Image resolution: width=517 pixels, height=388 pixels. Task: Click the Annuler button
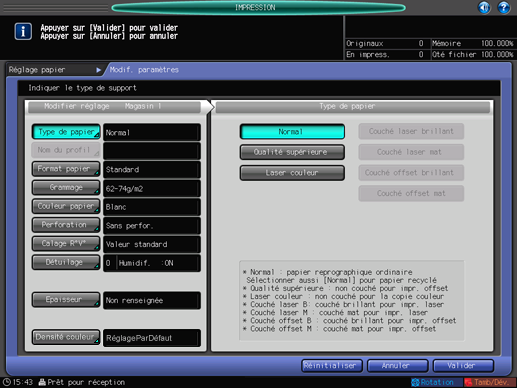pyautogui.click(x=398, y=366)
